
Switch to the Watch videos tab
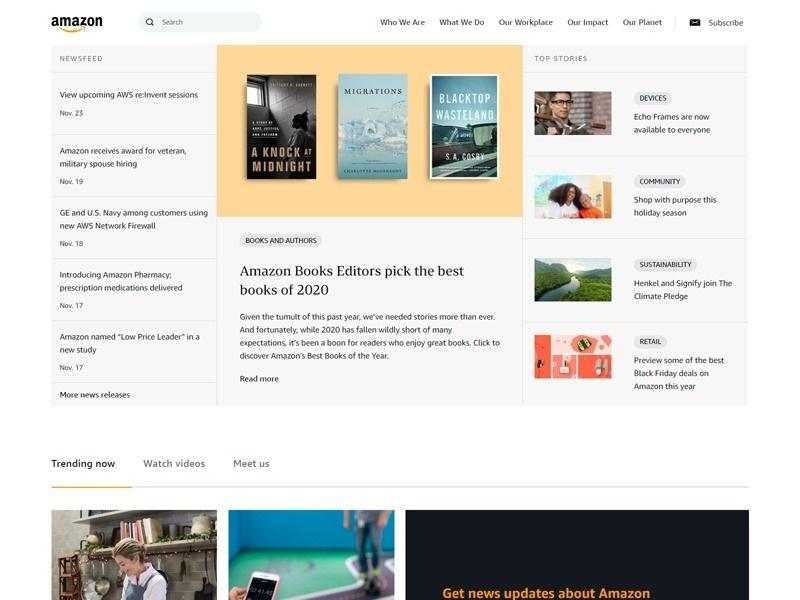click(x=174, y=463)
